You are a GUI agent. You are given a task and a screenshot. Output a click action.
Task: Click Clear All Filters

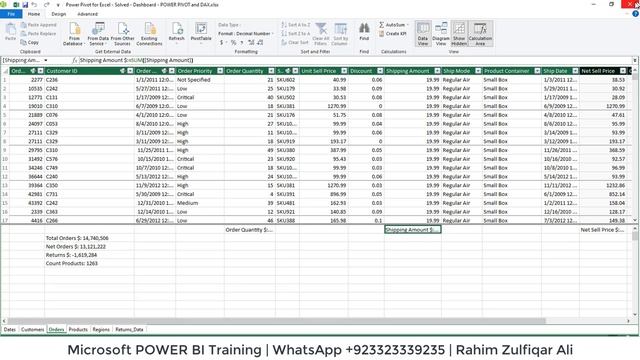click(321, 33)
